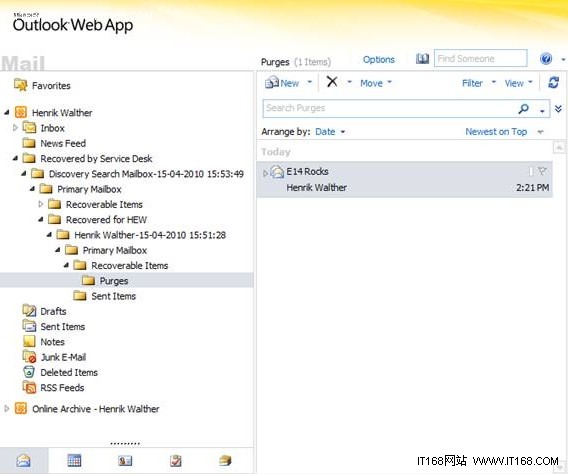Expand the E14 Rocks conversation arrow
The width and height of the screenshot is (568, 474).
click(x=265, y=173)
